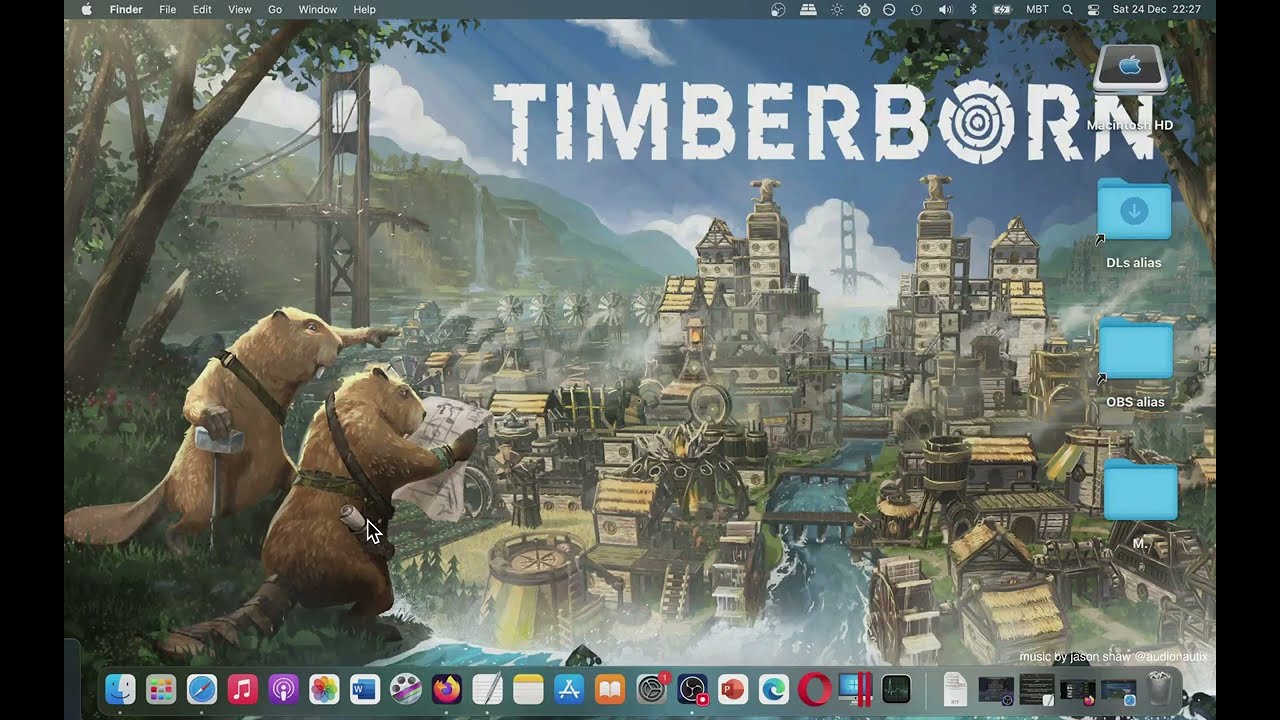
Task: Click the brightness sun menu bar icon
Action: 836,9
